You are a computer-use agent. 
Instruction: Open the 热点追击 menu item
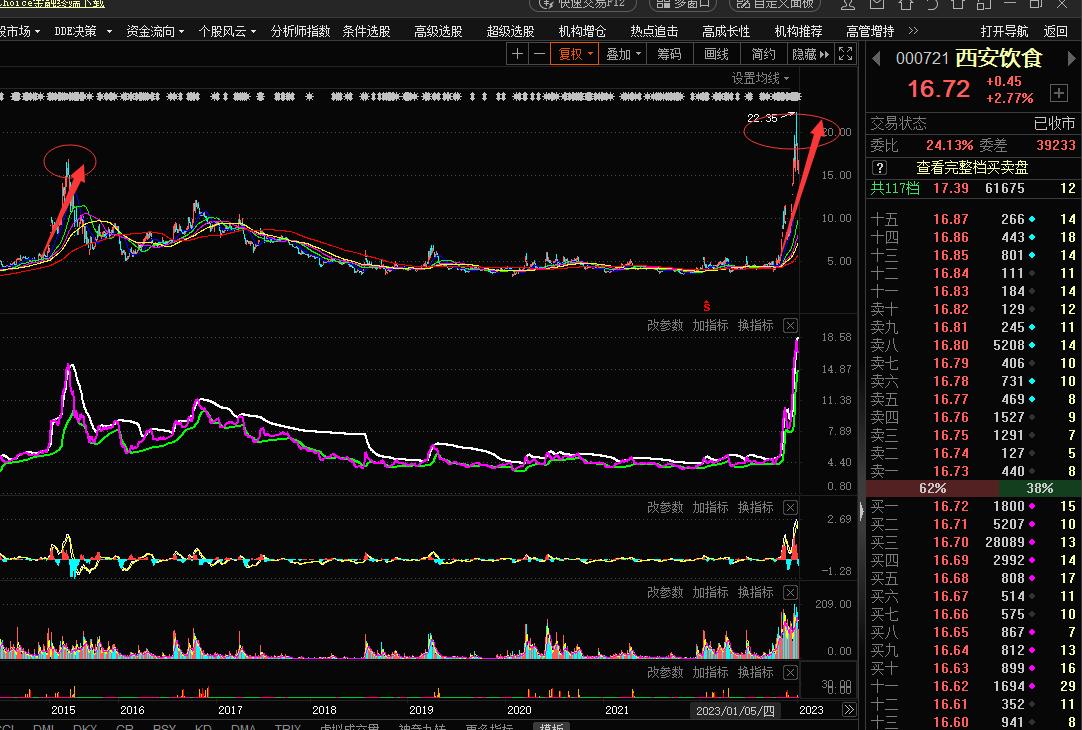click(x=654, y=31)
